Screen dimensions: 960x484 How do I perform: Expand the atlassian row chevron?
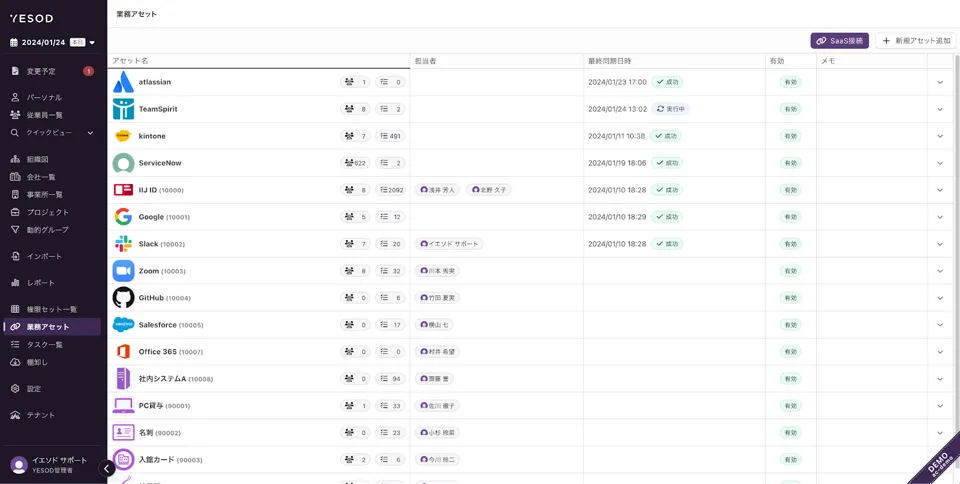tap(940, 82)
